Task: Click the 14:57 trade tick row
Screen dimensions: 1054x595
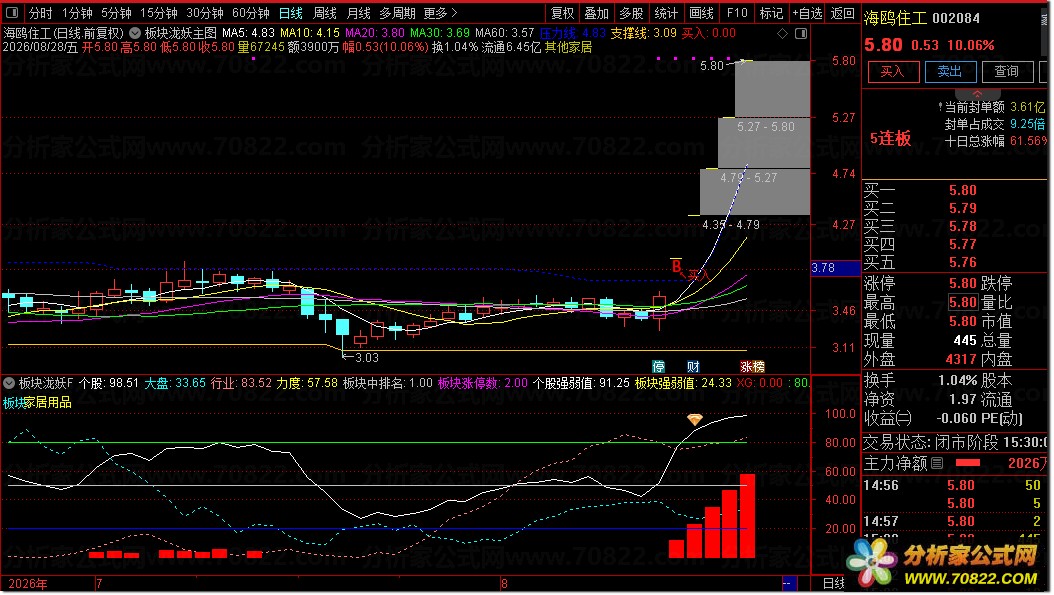Action: [955, 521]
